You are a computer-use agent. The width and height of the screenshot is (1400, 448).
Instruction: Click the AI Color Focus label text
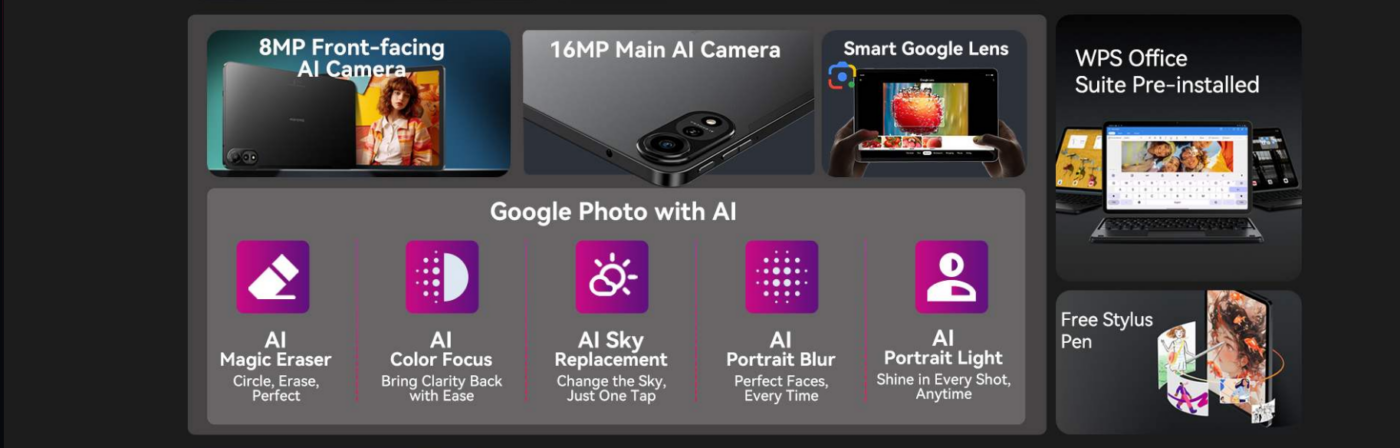(441, 350)
